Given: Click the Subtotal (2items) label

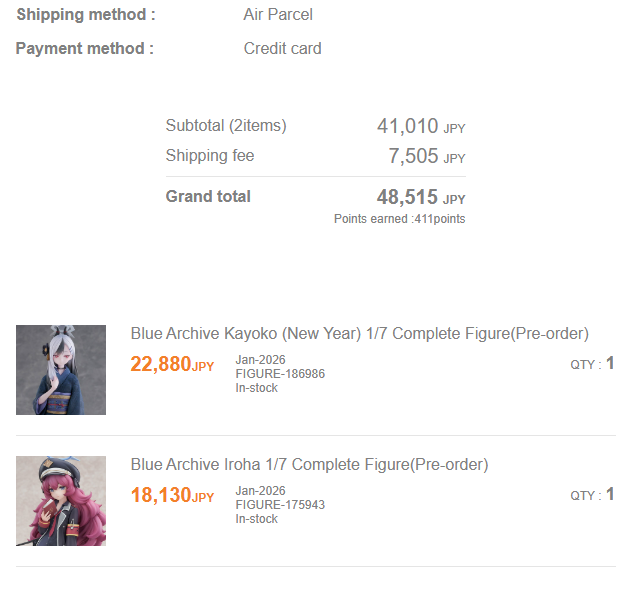Looking at the screenshot, I should [226, 126].
